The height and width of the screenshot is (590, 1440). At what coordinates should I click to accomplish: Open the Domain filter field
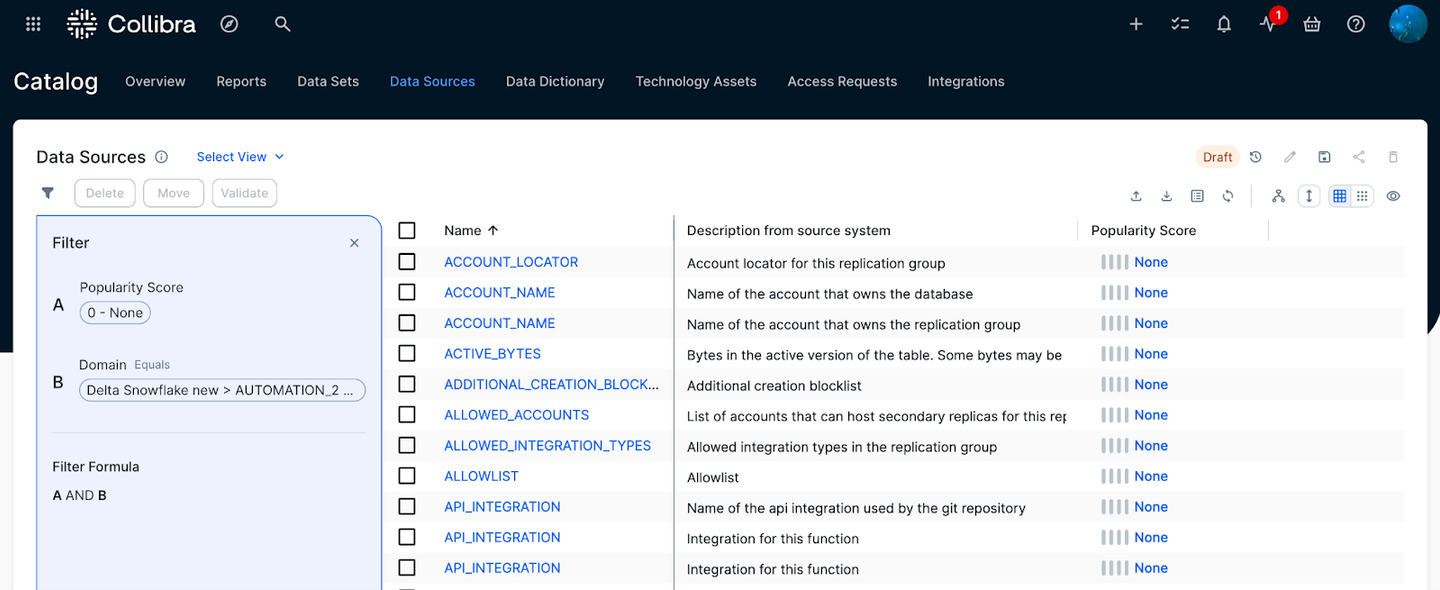pyautogui.click(x=221, y=390)
